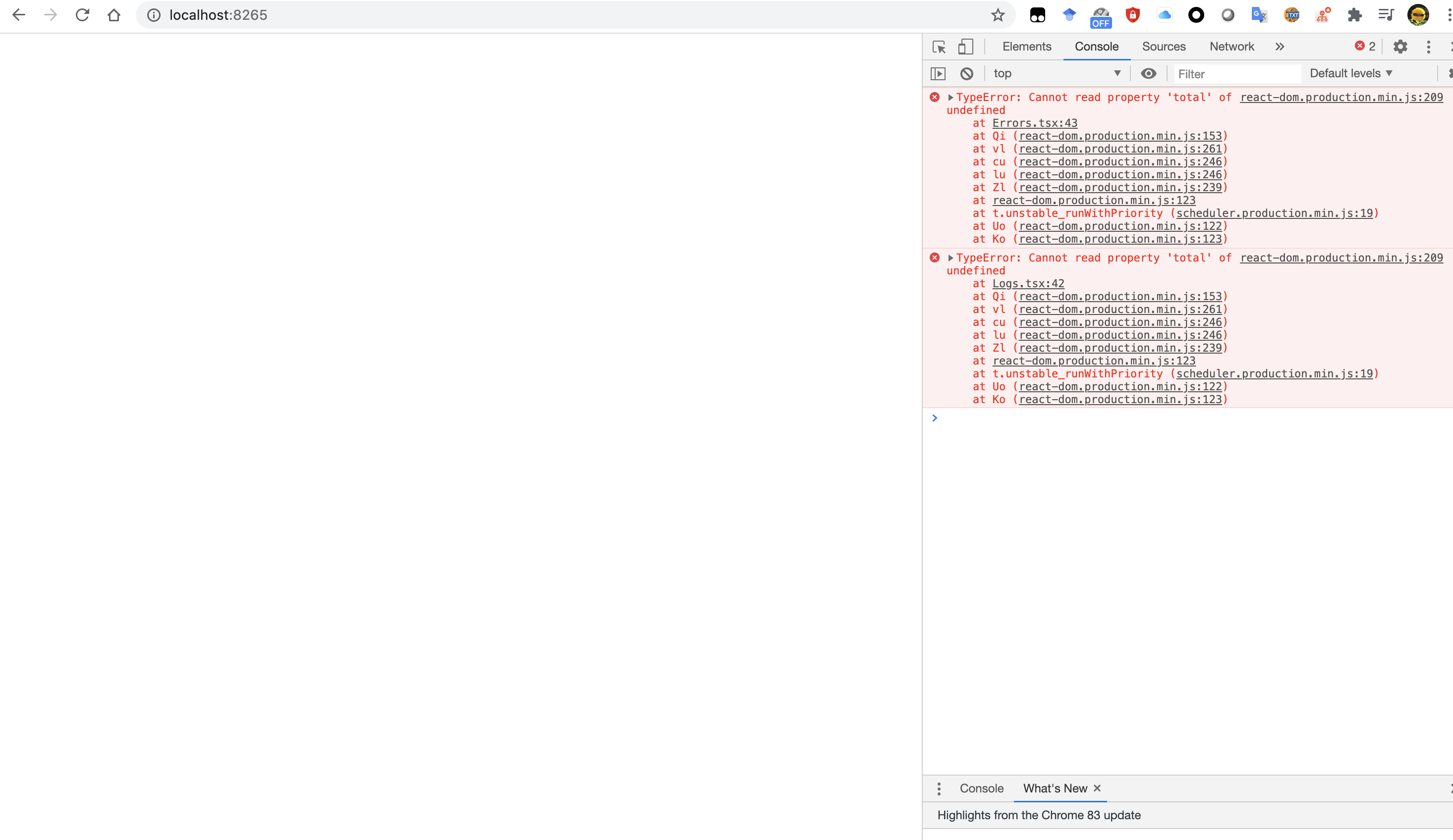
Task: Switch to the Sources tab
Action: pyautogui.click(x=1163, y=47)
